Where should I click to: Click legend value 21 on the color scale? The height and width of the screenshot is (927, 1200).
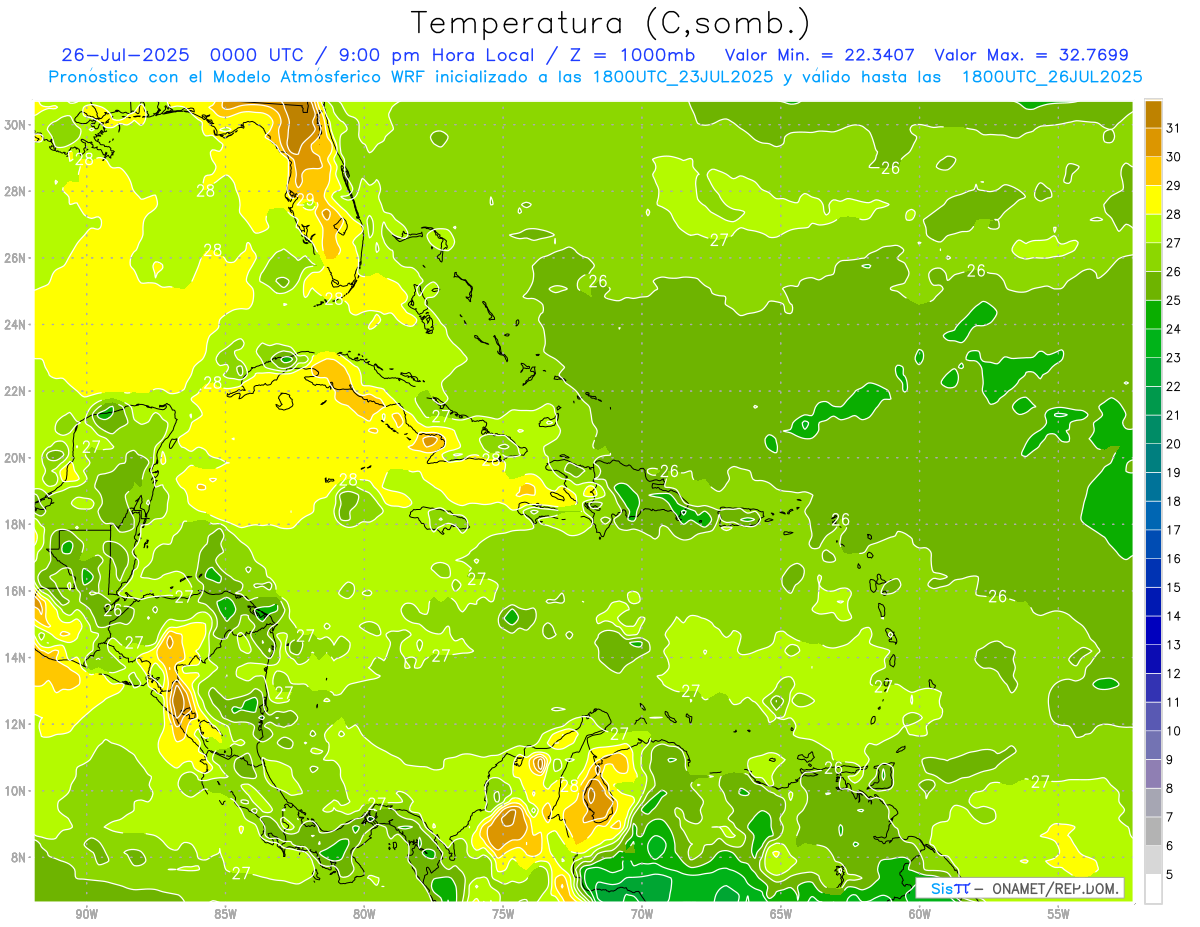(x=1173, y=415)
